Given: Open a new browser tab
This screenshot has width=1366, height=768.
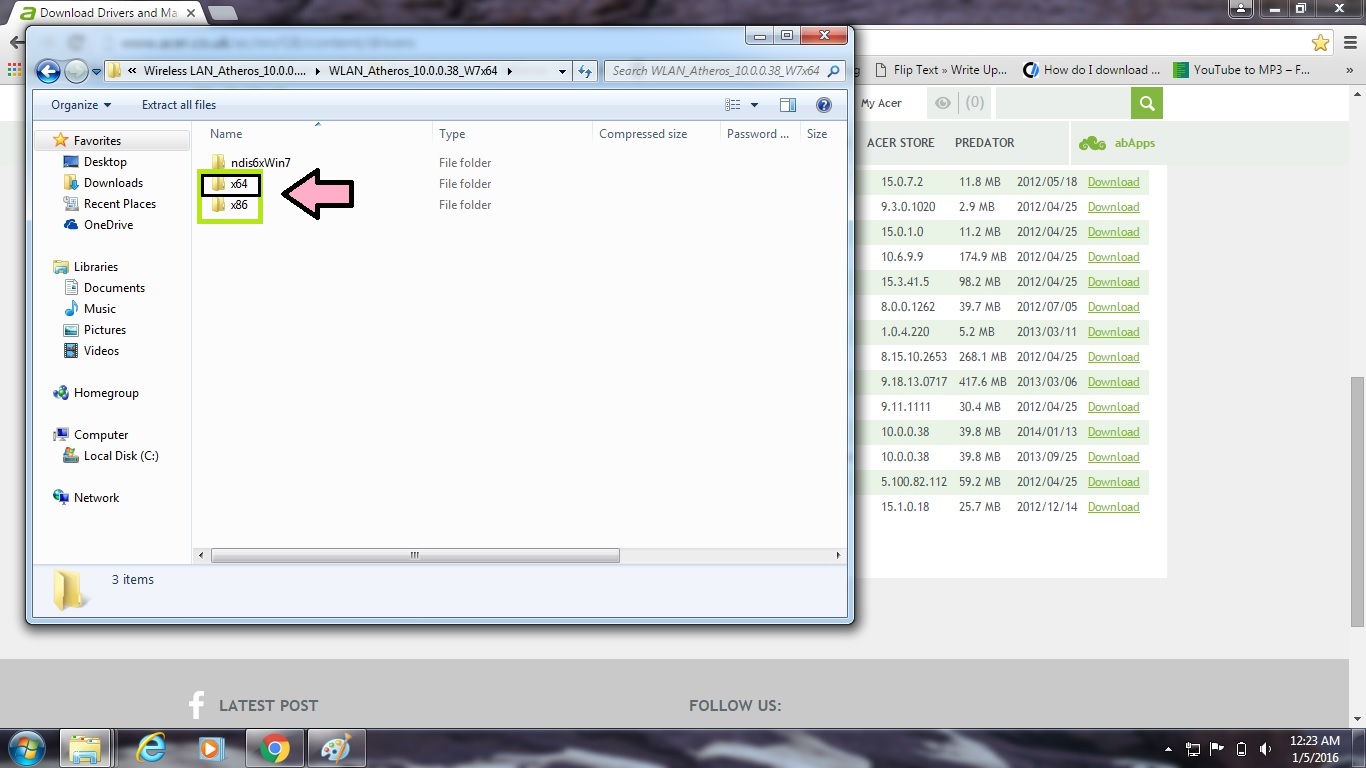Looking at the screenshot, I should tap(222, 13).
